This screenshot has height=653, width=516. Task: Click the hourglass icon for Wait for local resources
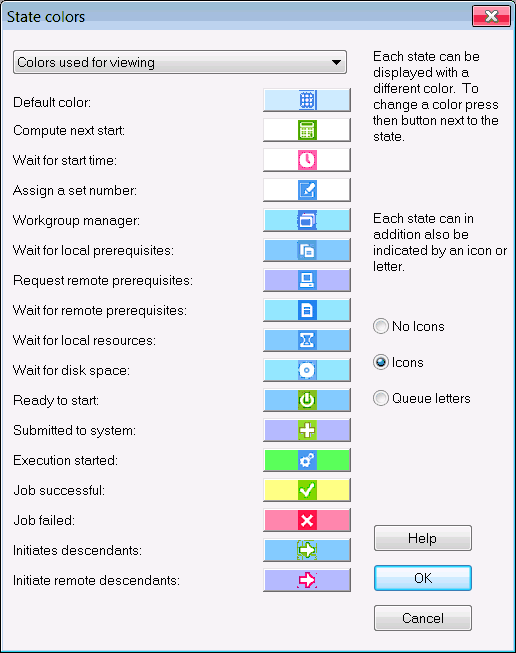coord(307,340)
